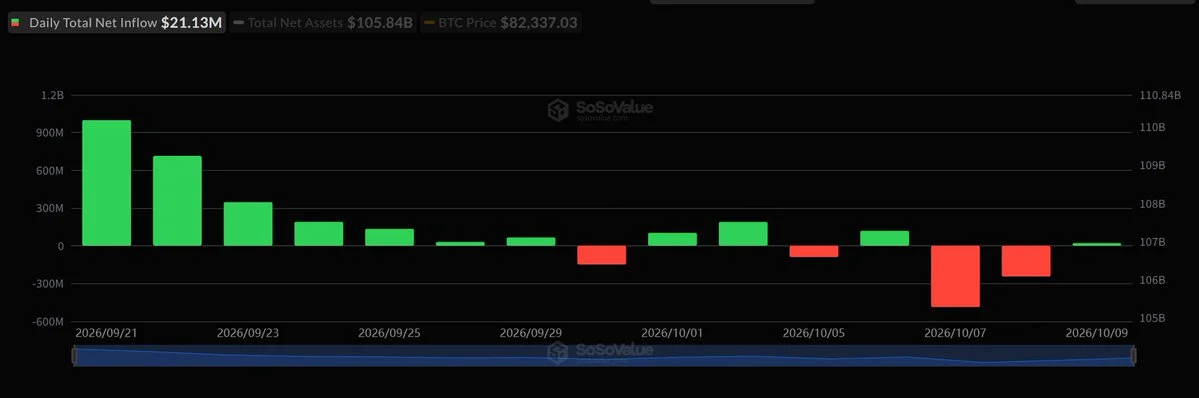
Task: Click the 107B right axis label
Action: (x=1152, y=242)
